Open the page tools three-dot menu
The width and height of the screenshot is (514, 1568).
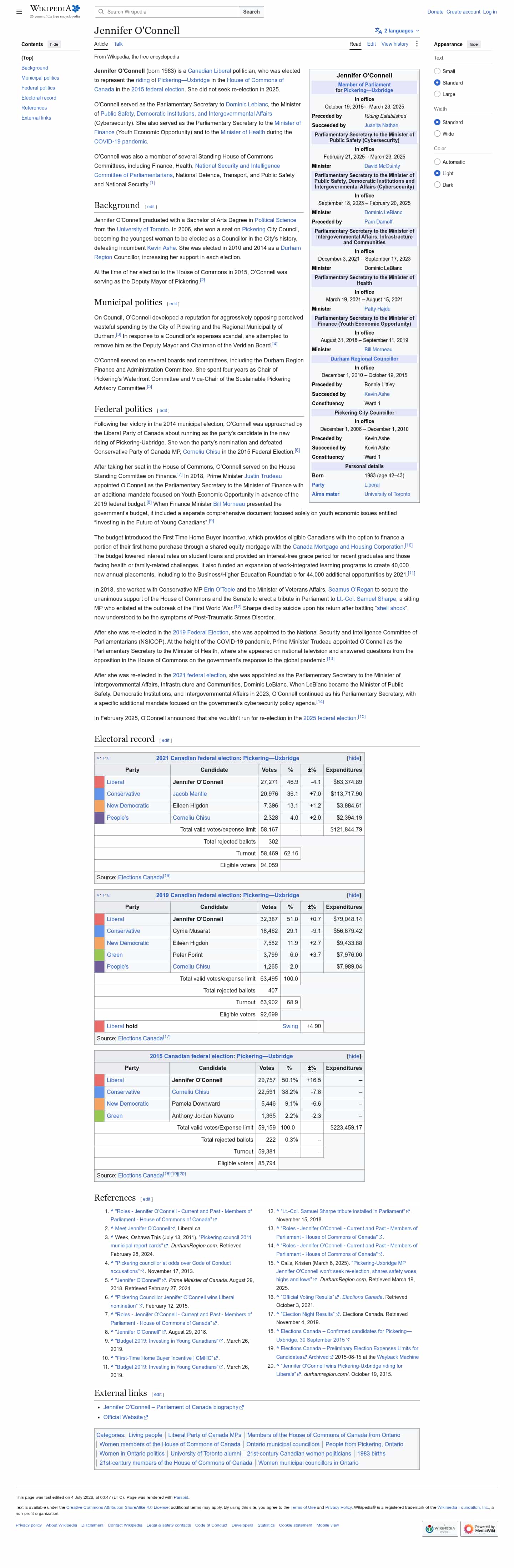click(x=417, y=44)
